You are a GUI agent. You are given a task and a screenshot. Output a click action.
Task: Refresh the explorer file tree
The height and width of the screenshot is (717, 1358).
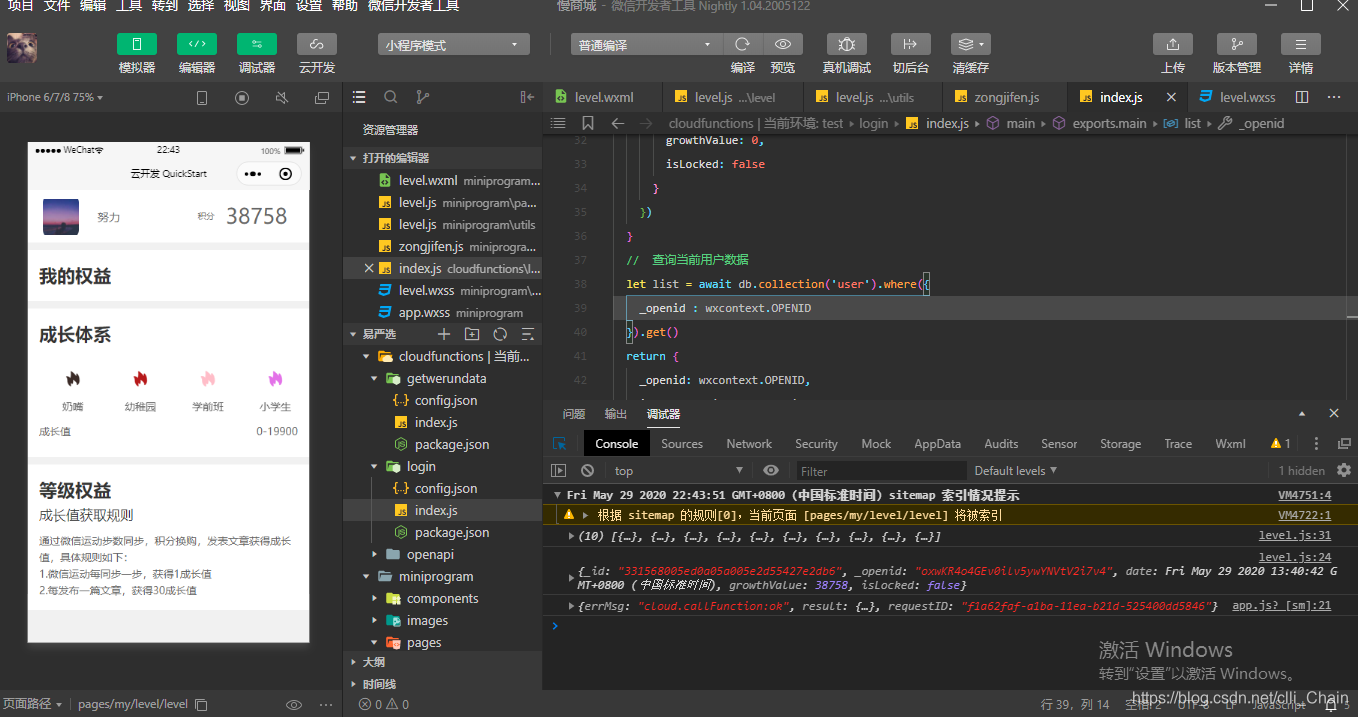coord(500,334)
